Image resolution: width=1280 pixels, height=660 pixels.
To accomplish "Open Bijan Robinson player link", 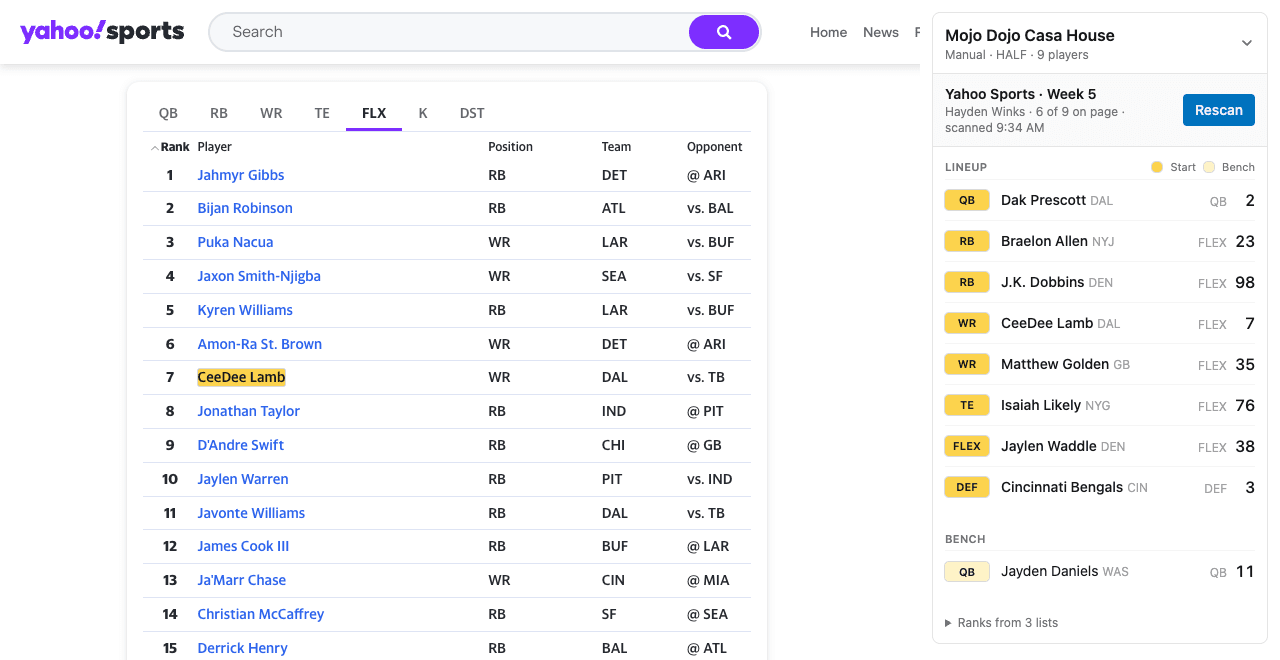I will 245,208.
